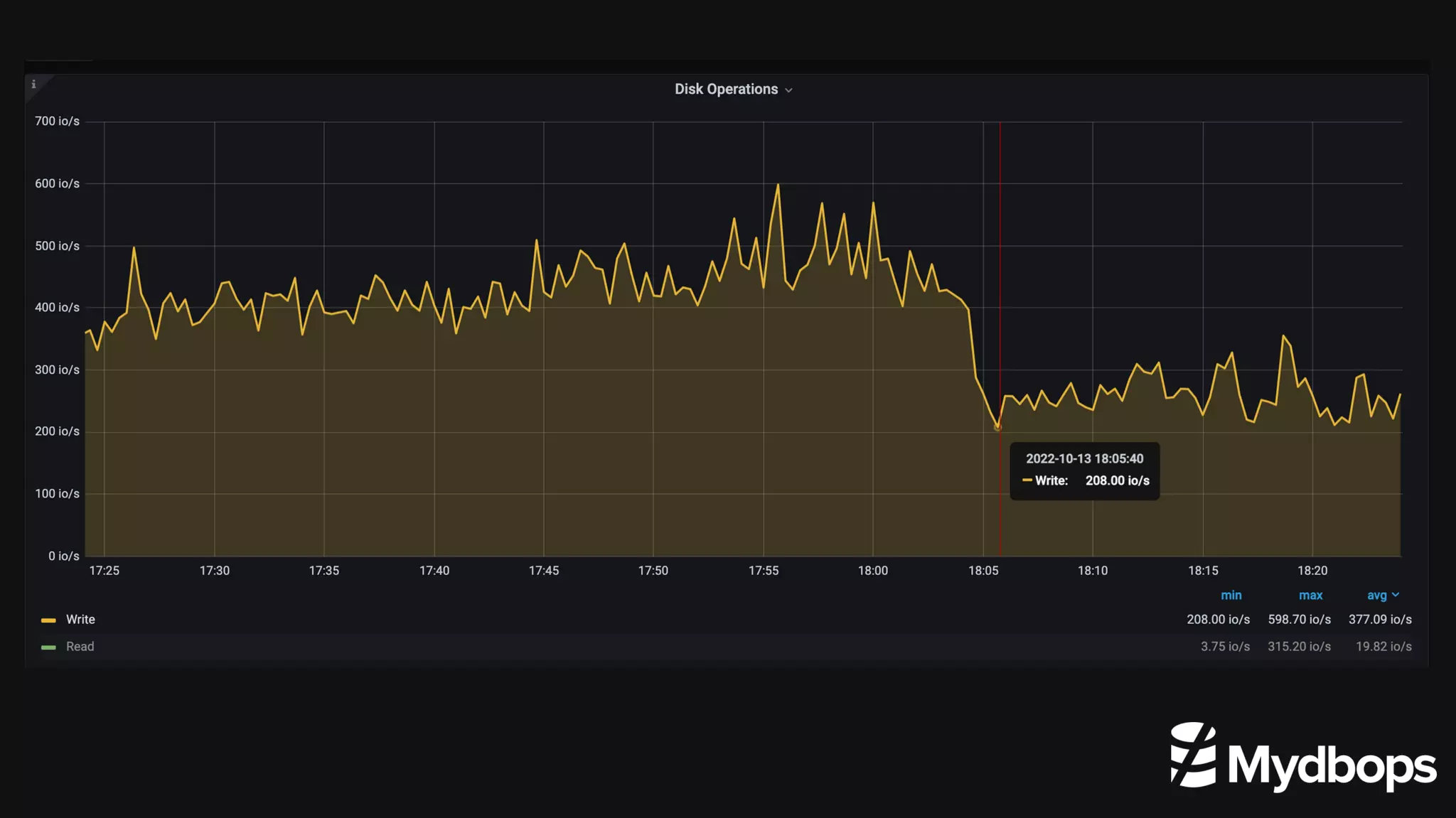The width and height of the screenshot is (1456, 818).
Task: Click the Write max value 598.70 io/s
Action: (x=1299, y=620)
